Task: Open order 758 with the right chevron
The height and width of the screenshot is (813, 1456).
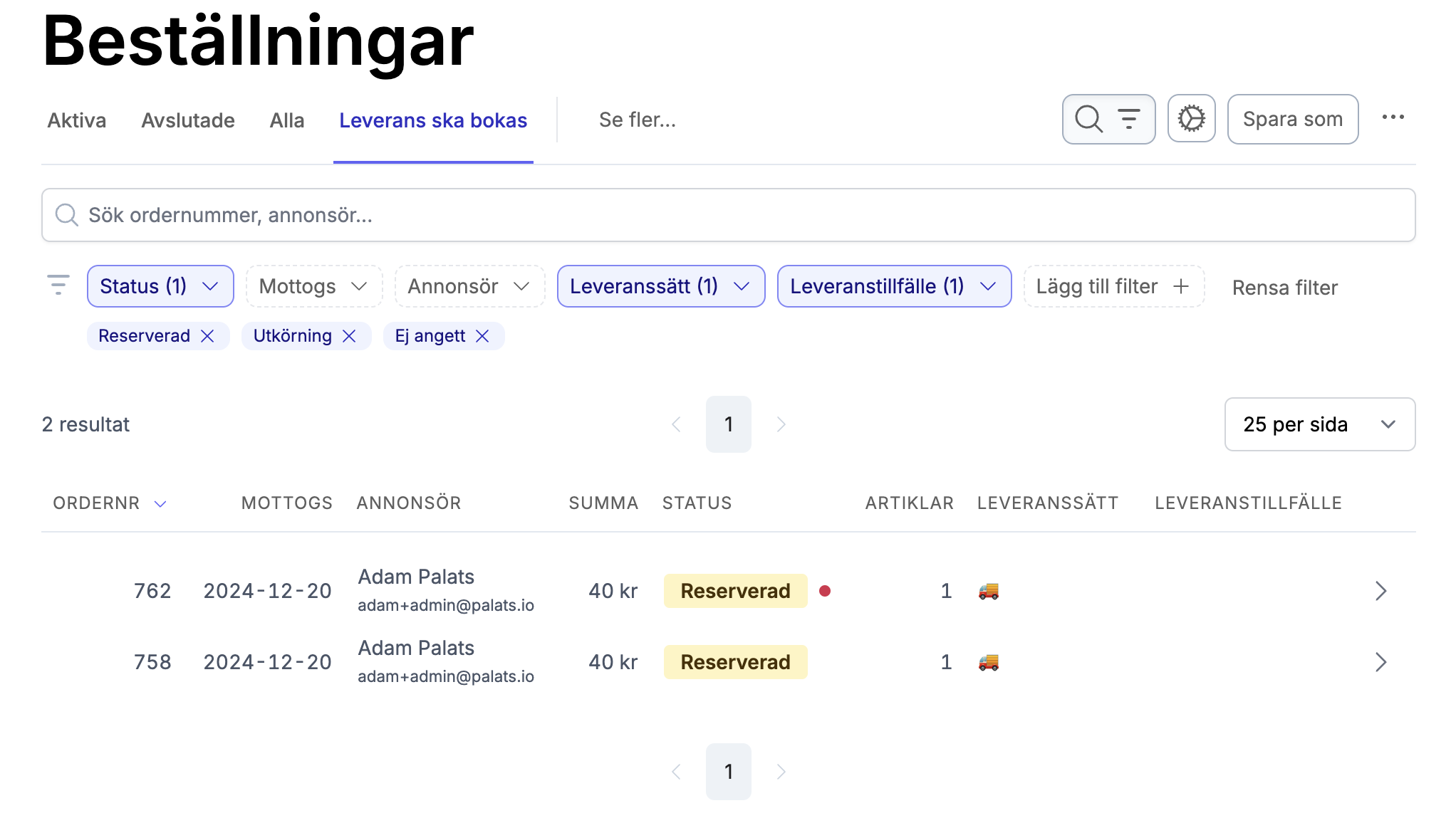Action: point(1380,662)
